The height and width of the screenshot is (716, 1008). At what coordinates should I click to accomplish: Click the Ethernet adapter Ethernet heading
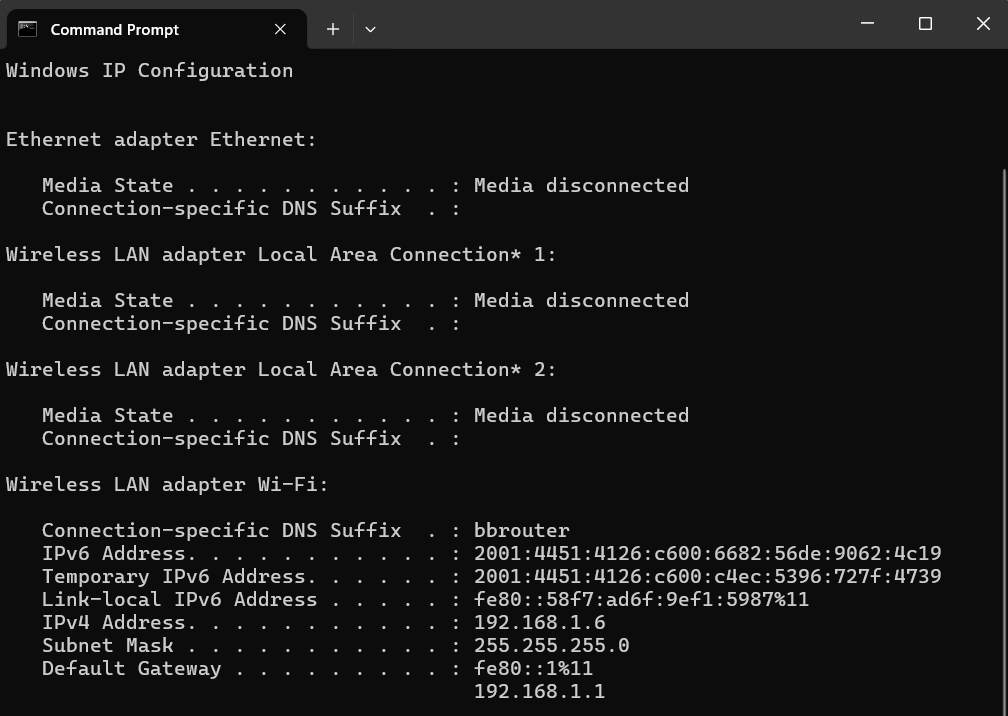(x=161, y=140)
